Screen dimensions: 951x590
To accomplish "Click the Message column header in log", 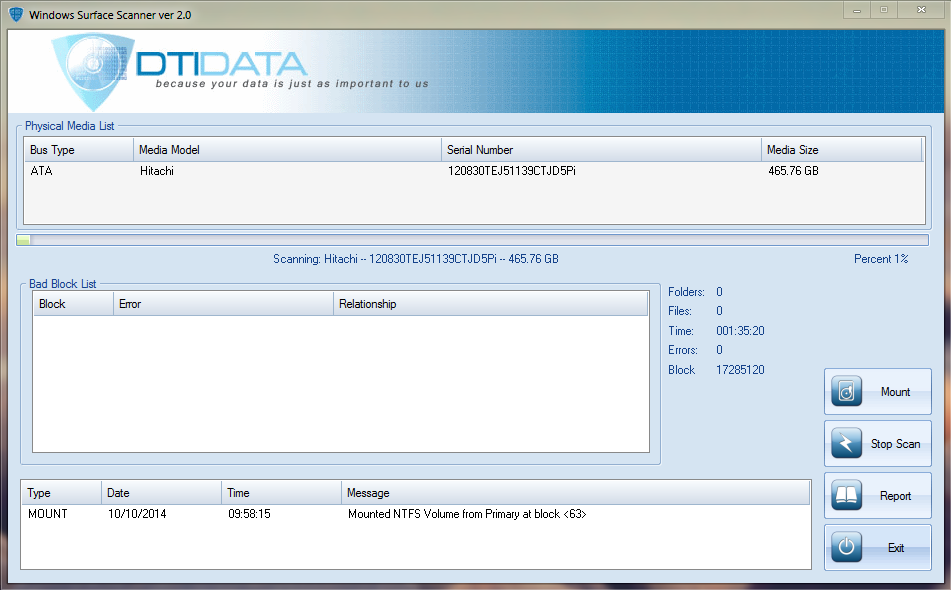I will 574,493.
